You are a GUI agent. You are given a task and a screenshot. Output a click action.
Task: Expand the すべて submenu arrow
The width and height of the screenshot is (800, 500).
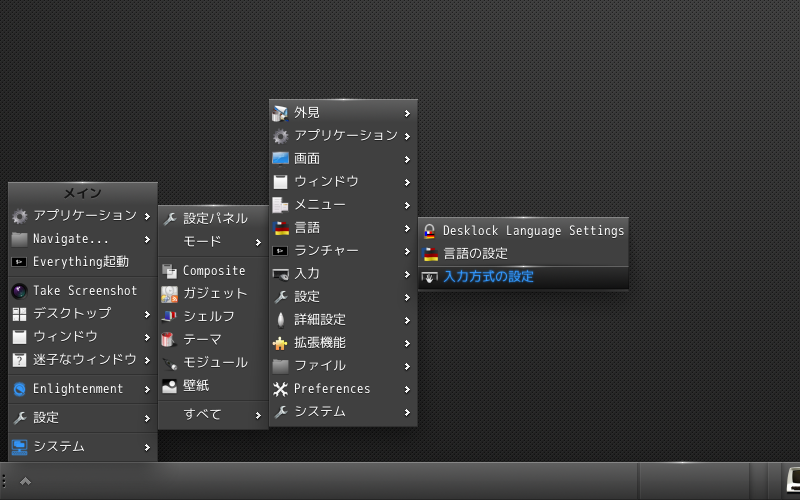[x=258, y=415]
